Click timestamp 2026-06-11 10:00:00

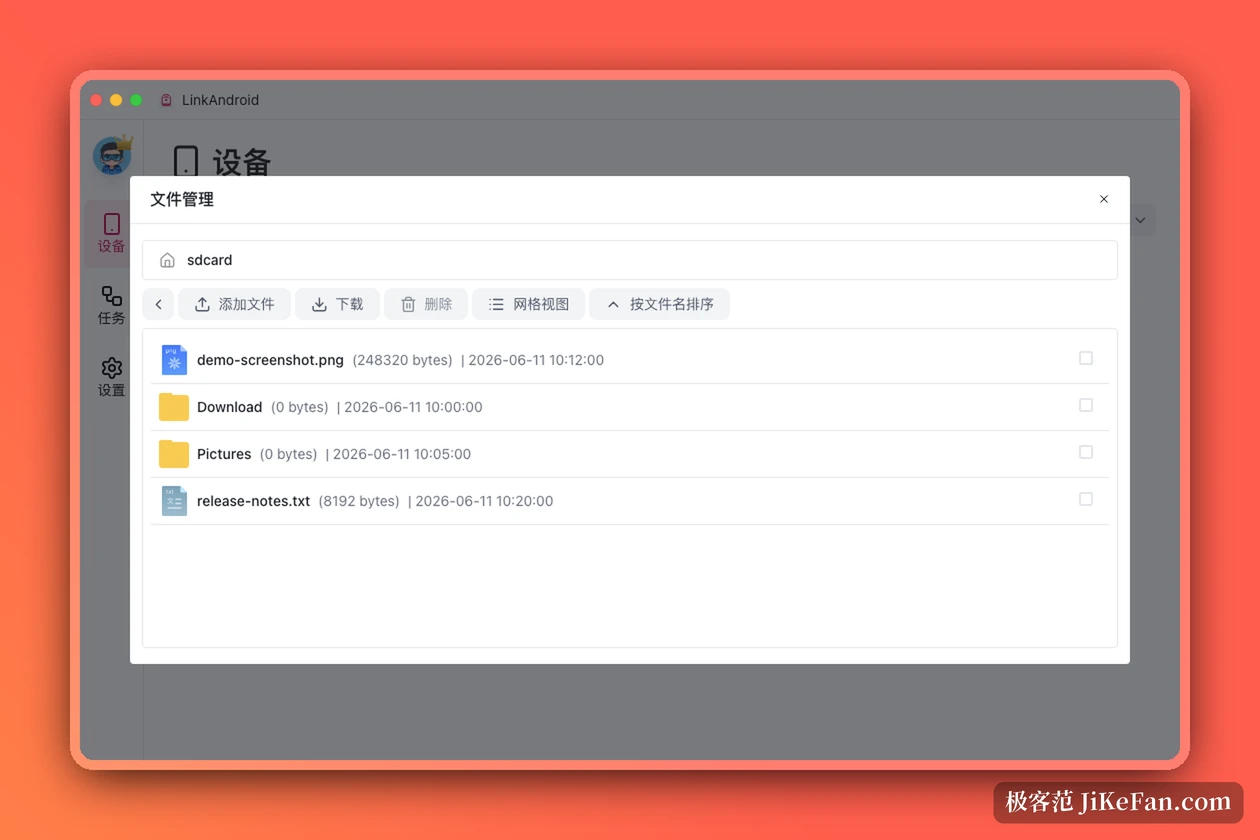tap(413, 407)
